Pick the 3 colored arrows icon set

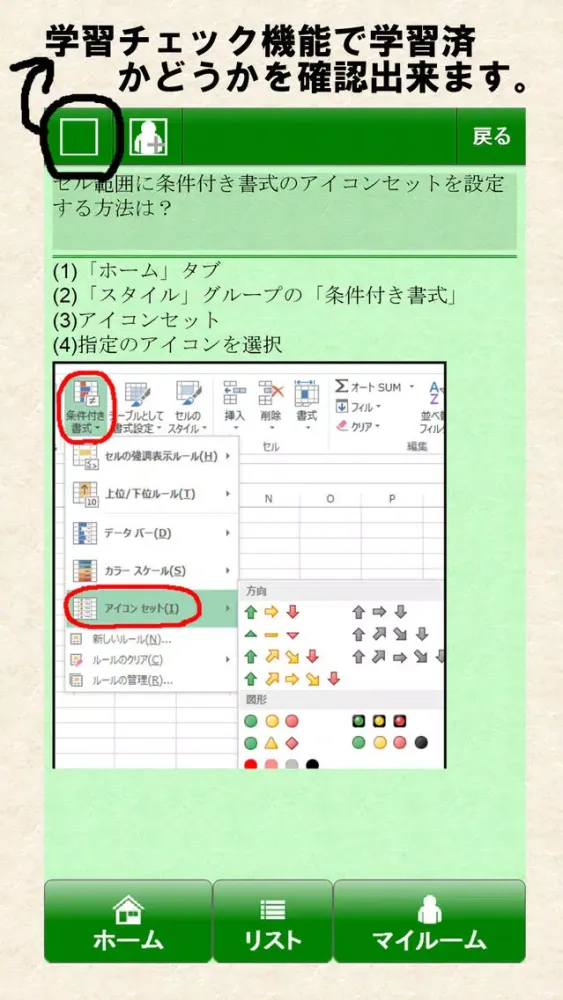(272, 612)
